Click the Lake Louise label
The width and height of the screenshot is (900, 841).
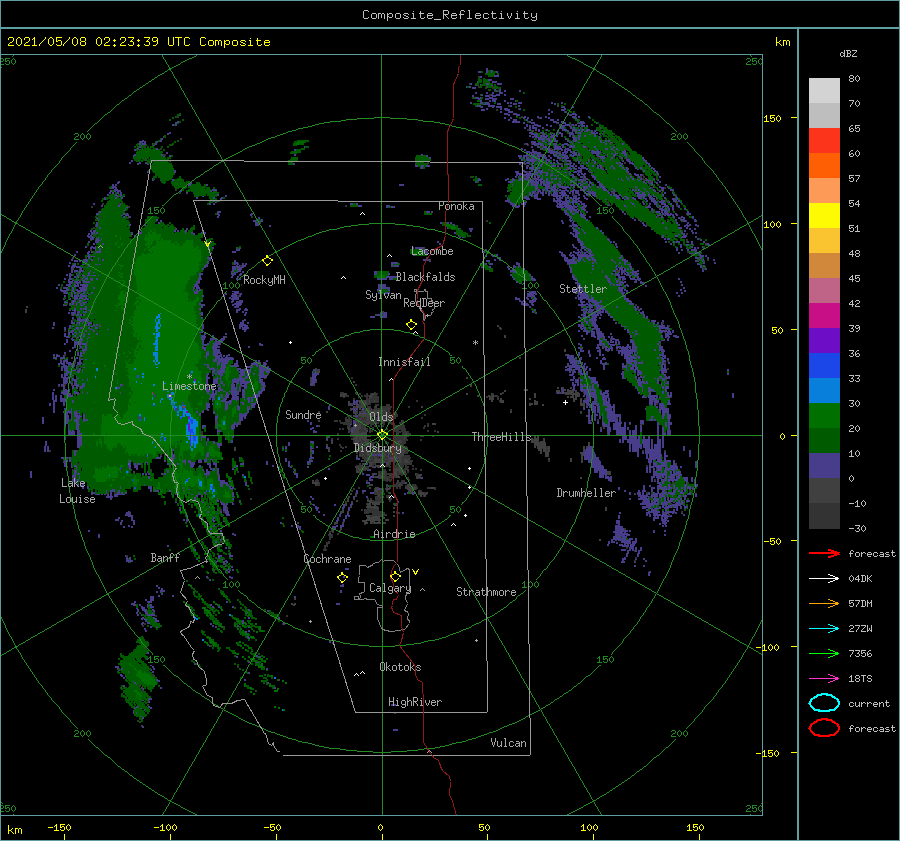coord(77,491)
